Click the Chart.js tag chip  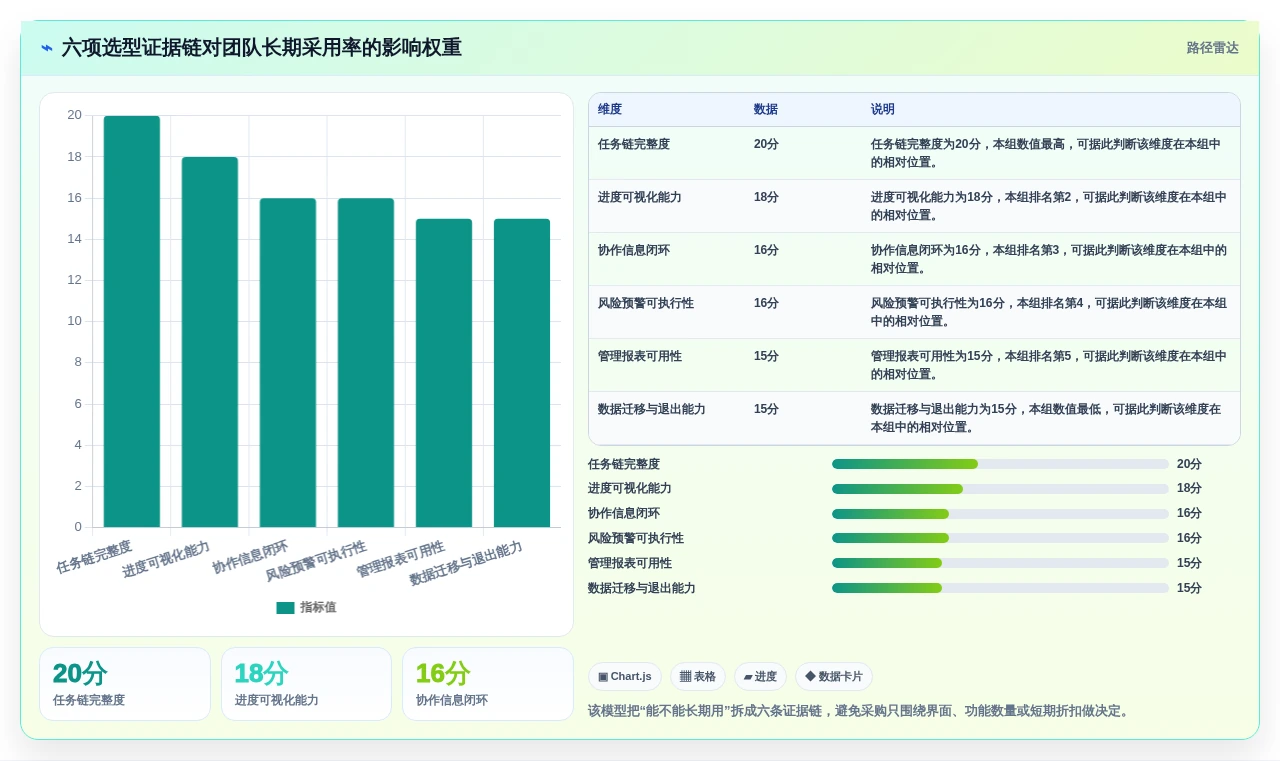625,676
